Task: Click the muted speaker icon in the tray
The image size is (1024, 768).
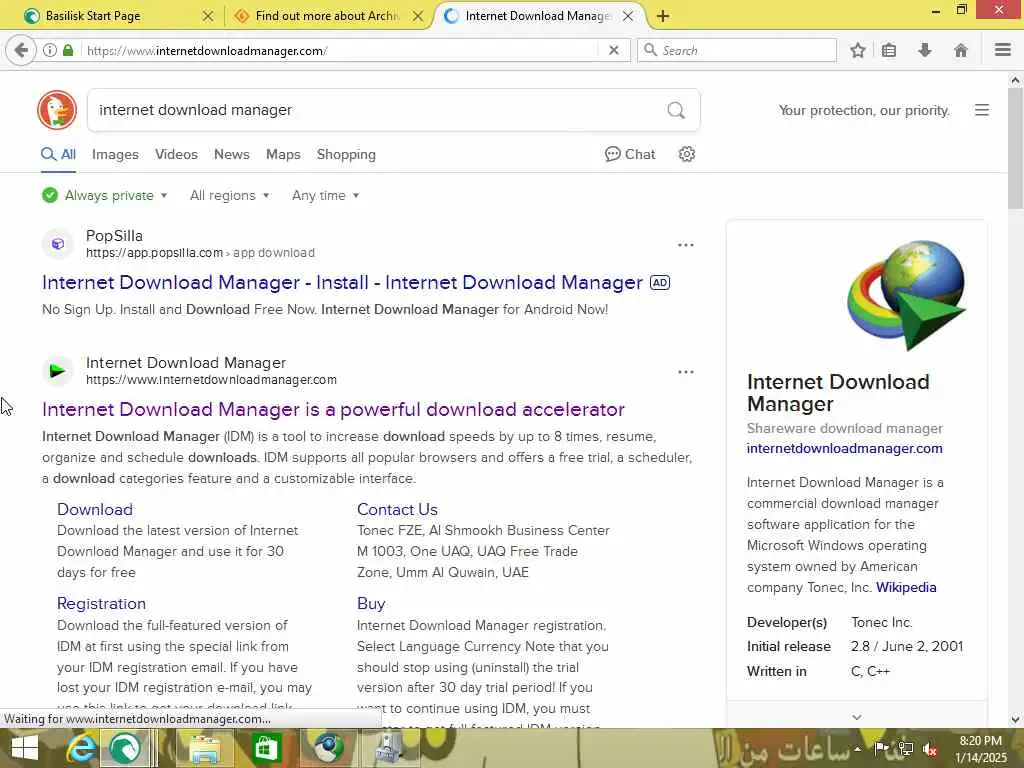Action: (930, 749)
